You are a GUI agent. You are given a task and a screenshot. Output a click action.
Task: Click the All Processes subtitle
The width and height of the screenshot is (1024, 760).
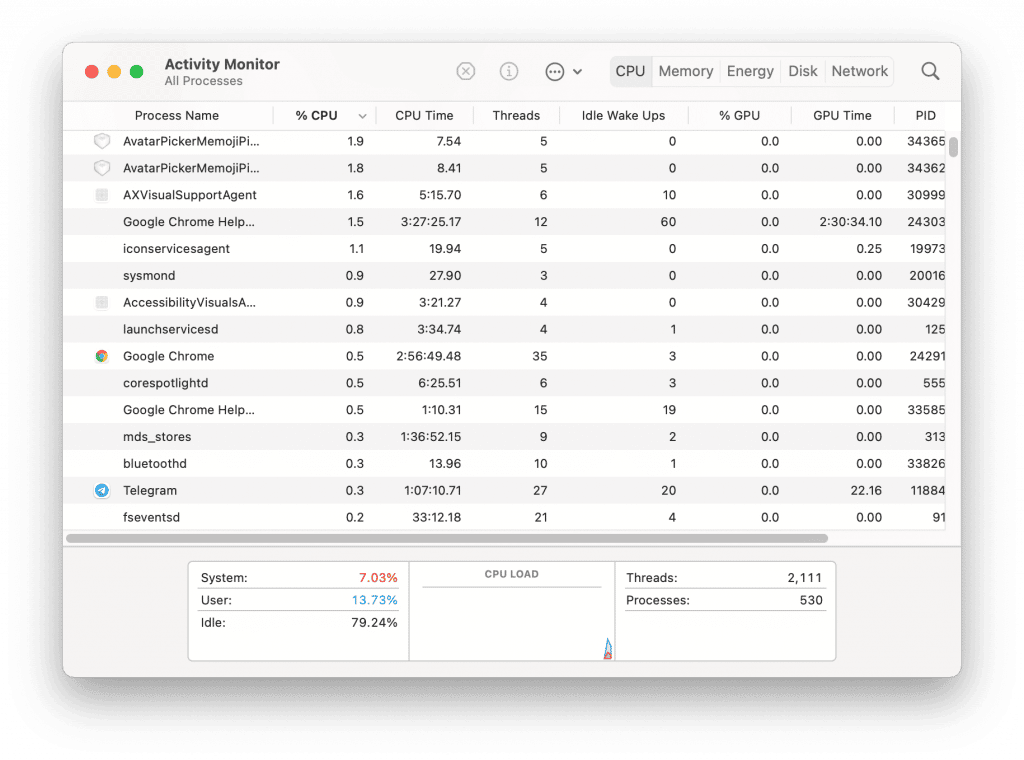pyautogui.click(x=203, y=81)
